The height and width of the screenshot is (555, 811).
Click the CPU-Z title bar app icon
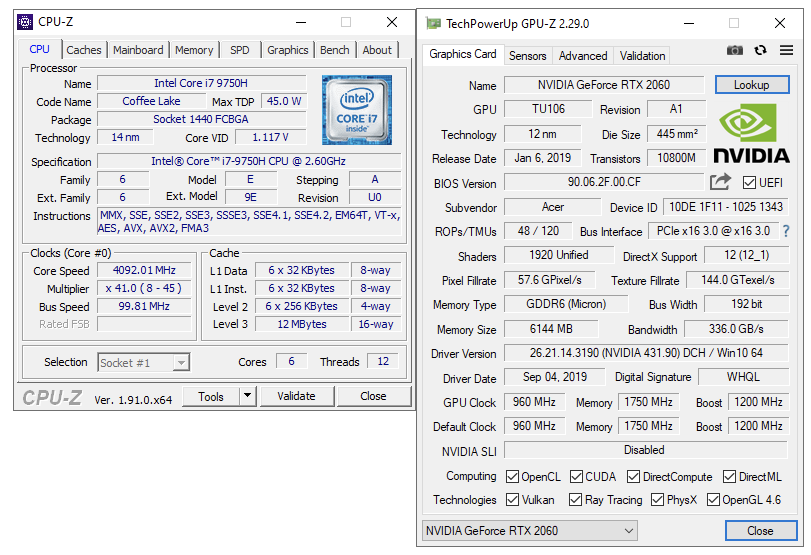(25, 22)
